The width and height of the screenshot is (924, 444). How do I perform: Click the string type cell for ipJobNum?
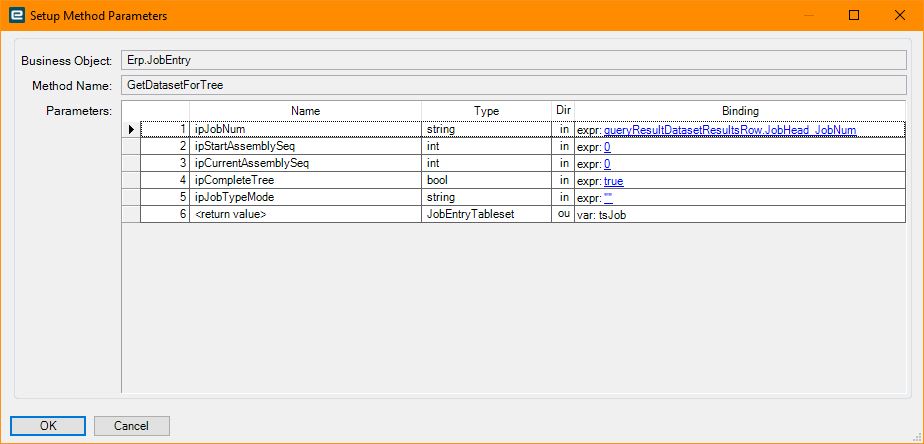pyautogui.click(x=487, y=129)
